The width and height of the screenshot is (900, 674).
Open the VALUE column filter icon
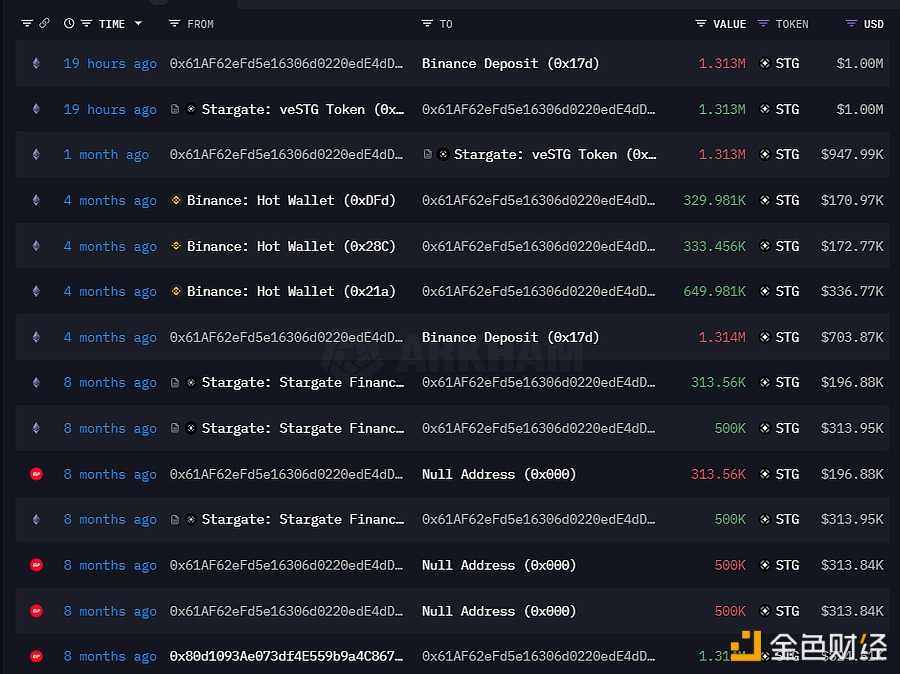tap(701, 24)
